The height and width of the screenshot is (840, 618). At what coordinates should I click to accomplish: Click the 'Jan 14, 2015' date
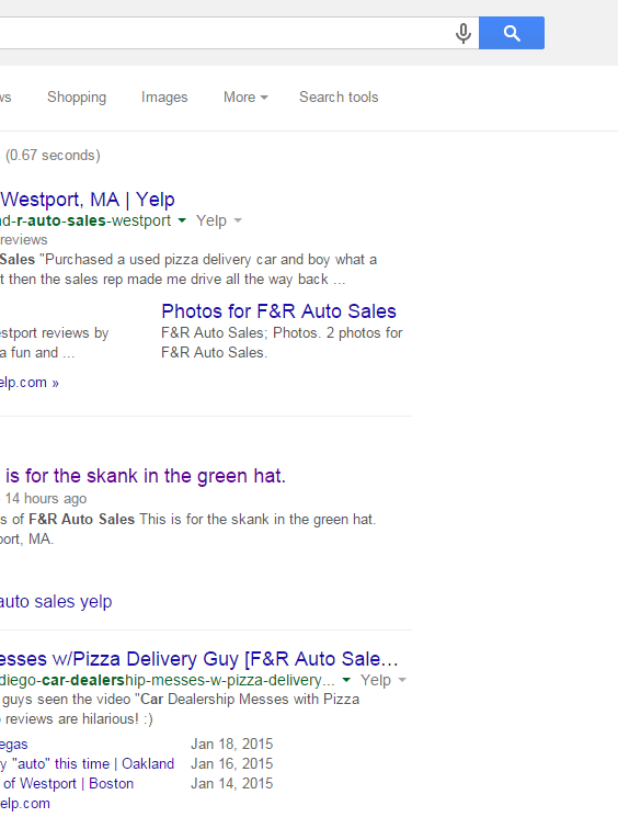pyautogui.click(x=232, y=784)
